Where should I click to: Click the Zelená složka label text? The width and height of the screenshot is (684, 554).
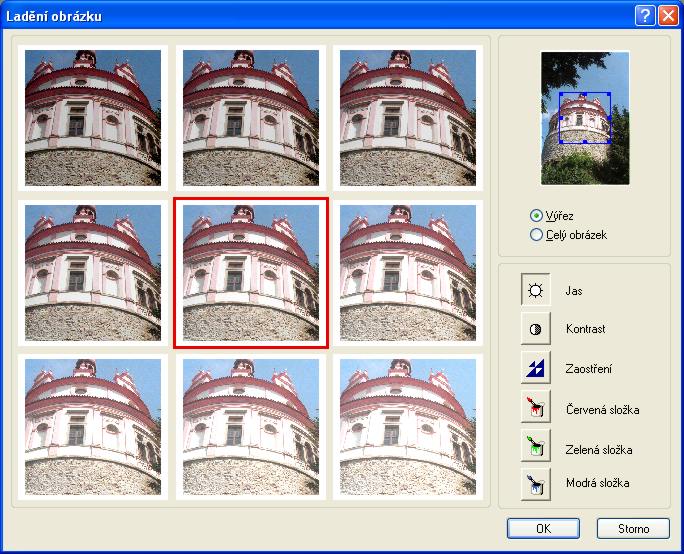point(599,449)
